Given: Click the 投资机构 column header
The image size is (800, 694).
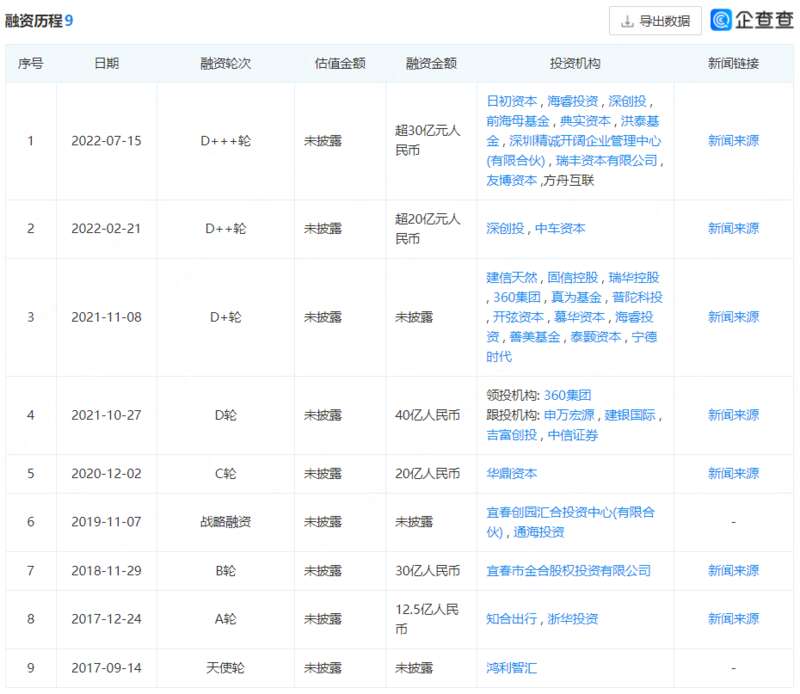Looking at the screenshot, I should 575,63.
